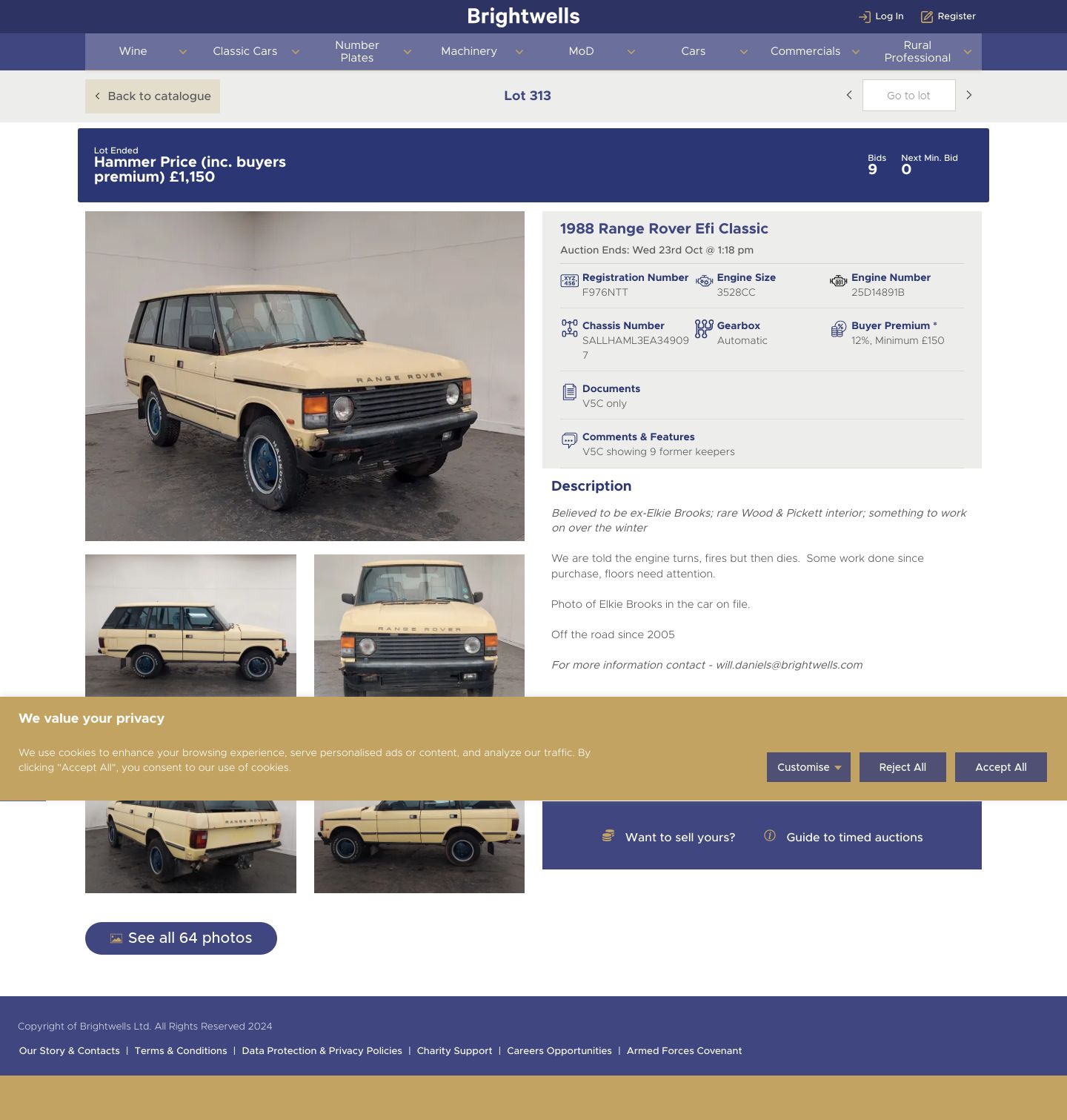Open Data Protection & Privacy Policies link
This screenshot has width=1067, height=1120.
[x=322, y=1051]
